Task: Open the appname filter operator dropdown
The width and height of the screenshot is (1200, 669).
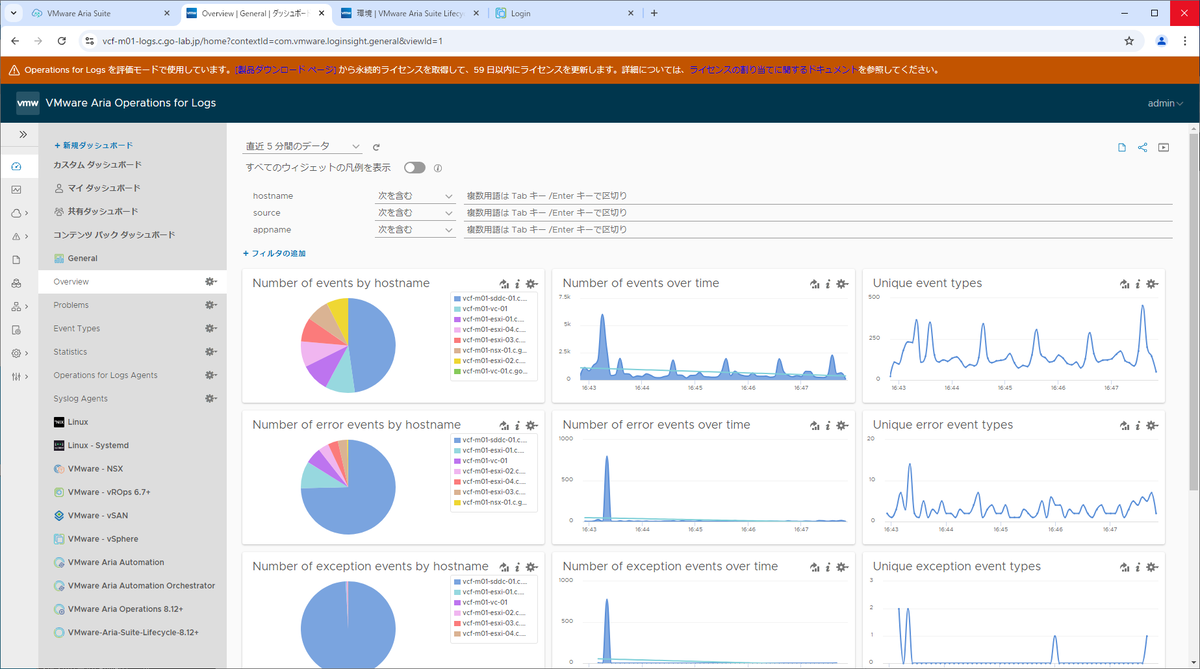Action: pyautogui.click(x=415, y=229)
